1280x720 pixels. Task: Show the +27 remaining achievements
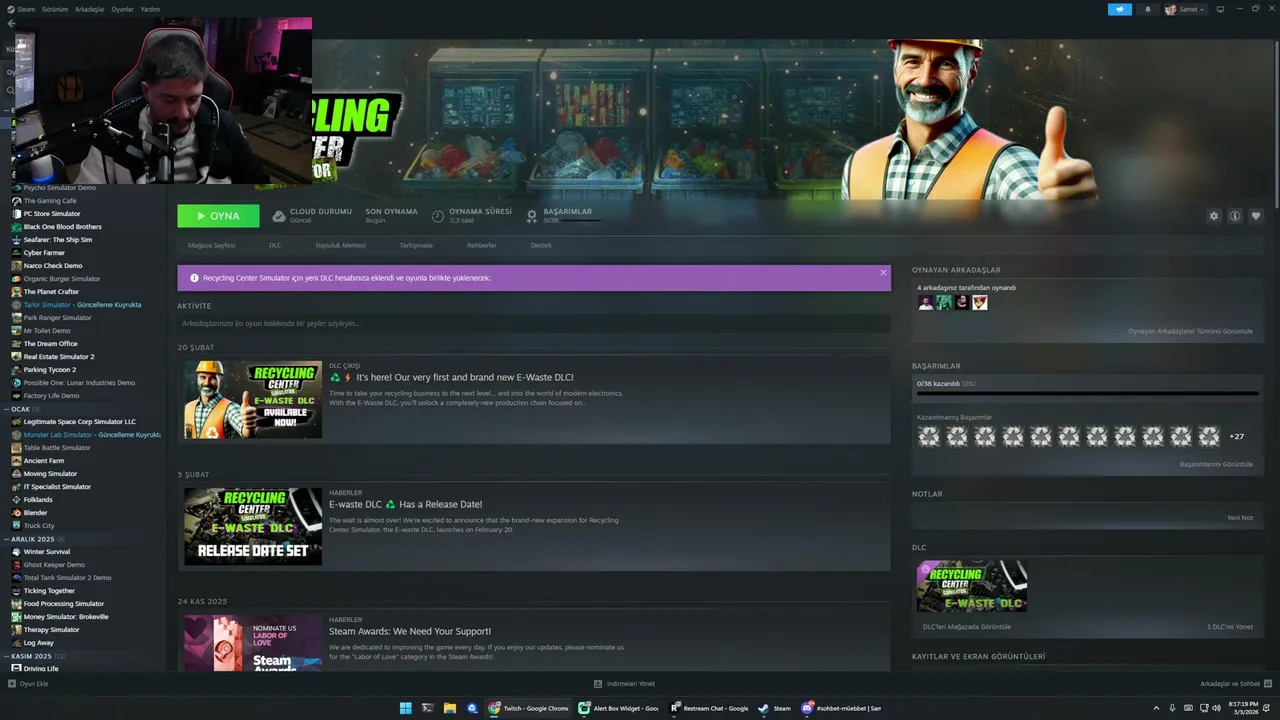tap(1236, 436)
